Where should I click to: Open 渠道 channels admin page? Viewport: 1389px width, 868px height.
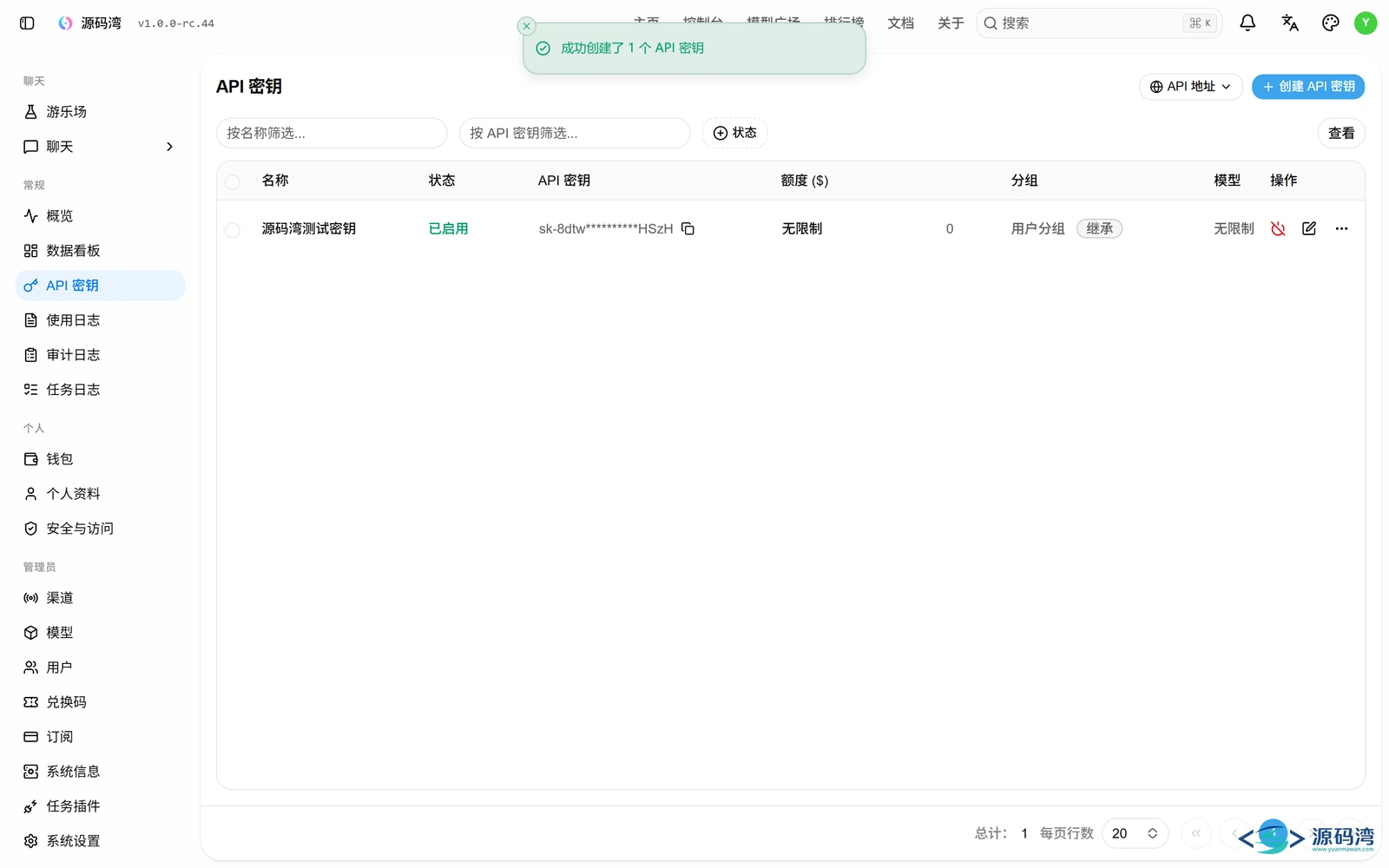point(101,598)
